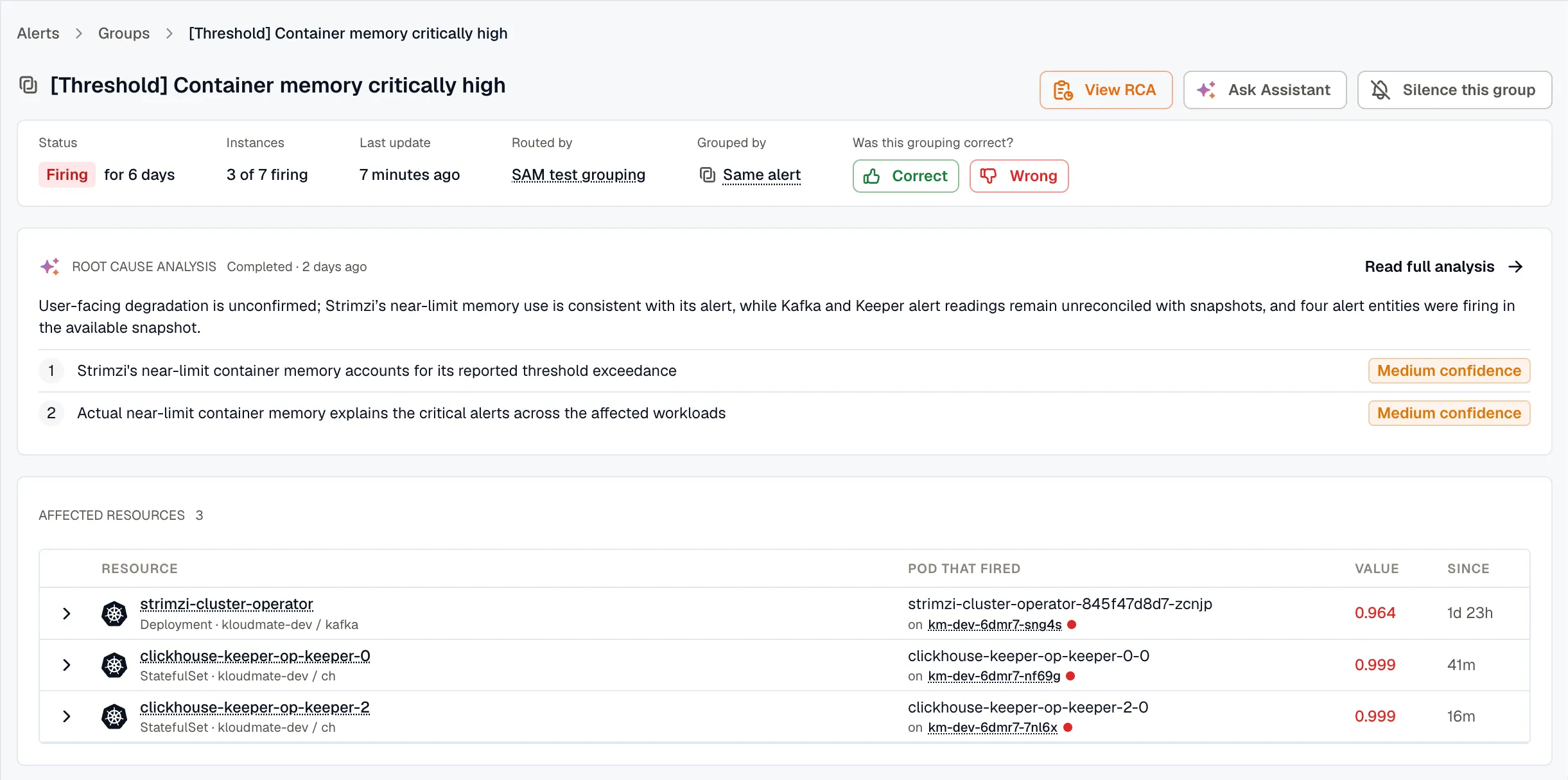The image size is (1568, 780).
Task: Click the sparkle icon of Root Cause Analysis
Action: point(50,267)
